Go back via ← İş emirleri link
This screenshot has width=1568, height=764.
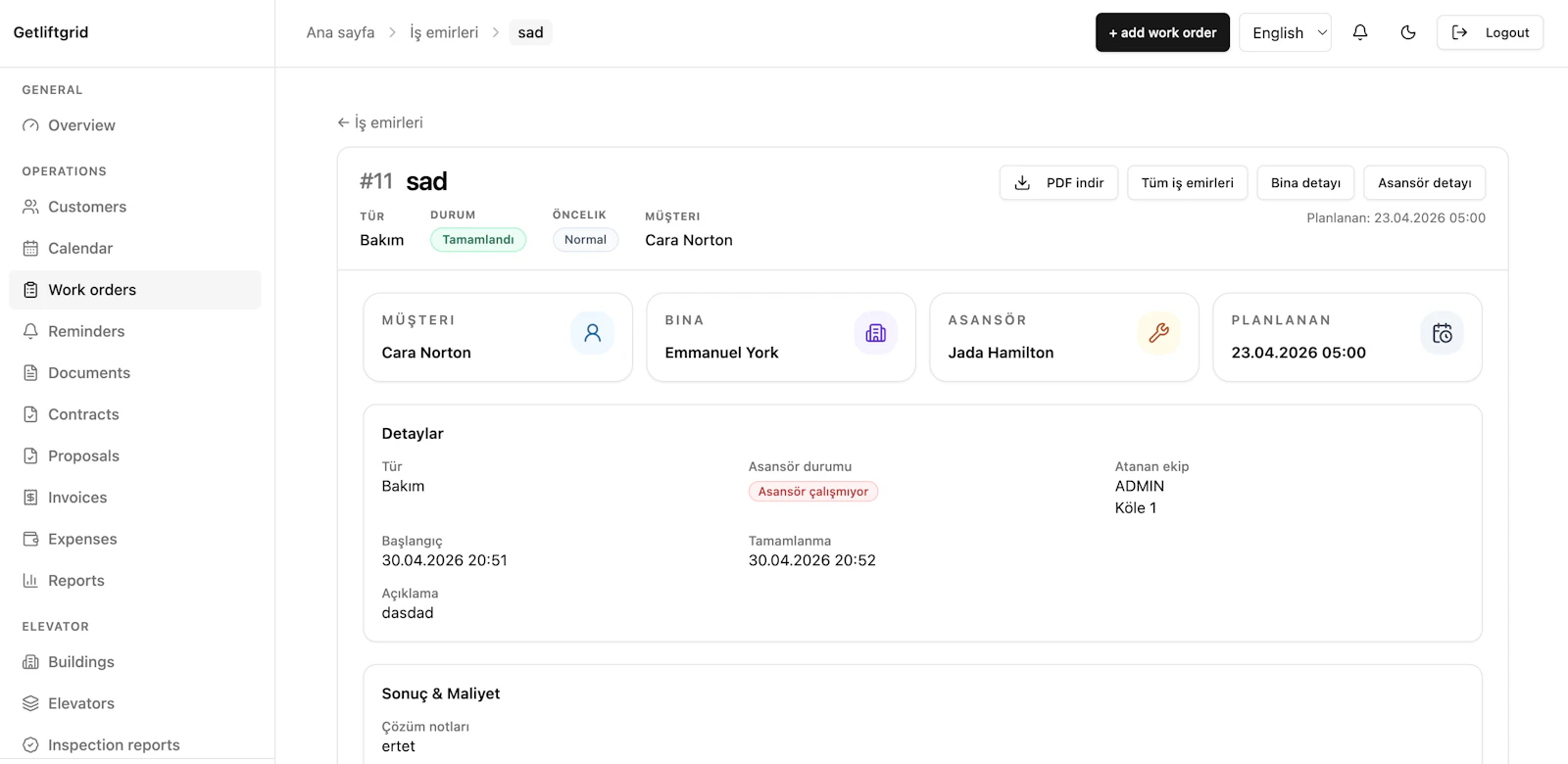[380, 122]
